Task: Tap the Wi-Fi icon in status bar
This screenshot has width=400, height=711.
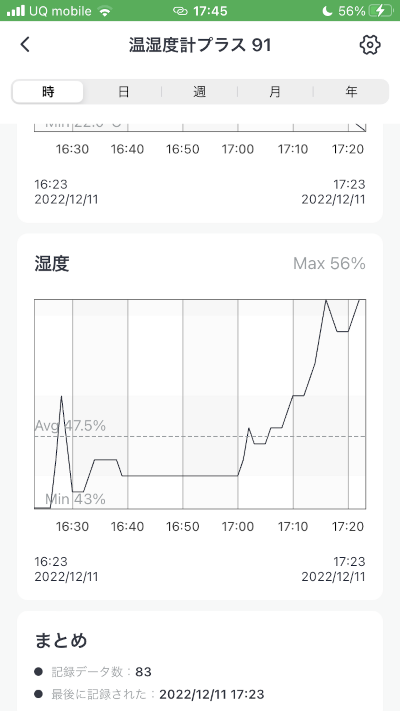Action: (105, 11)
